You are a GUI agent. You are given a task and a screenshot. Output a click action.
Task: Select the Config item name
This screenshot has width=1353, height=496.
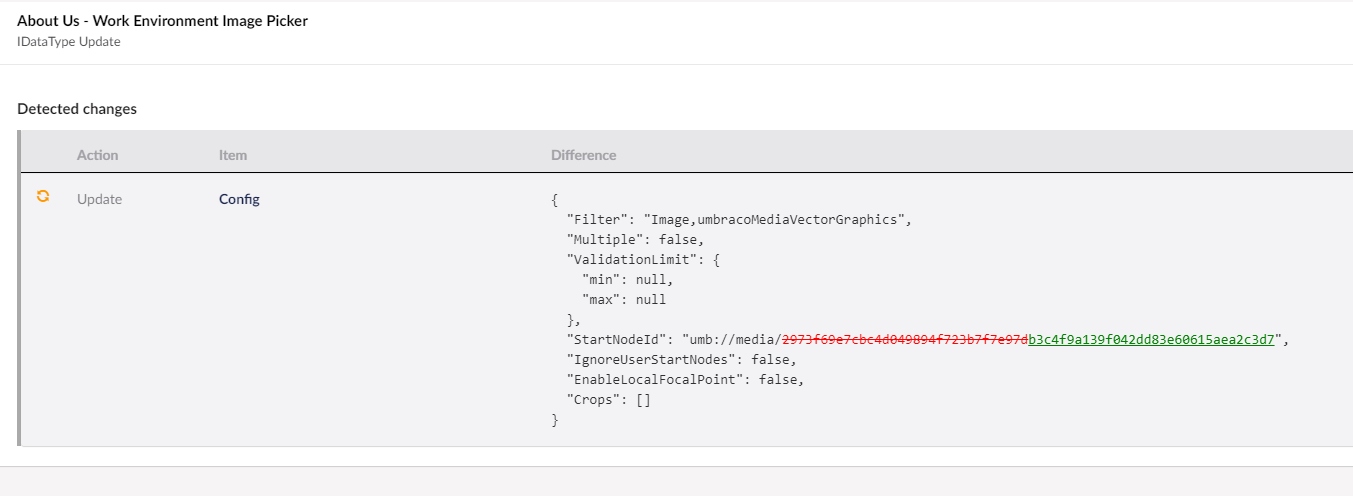click(x=239, y=199)
